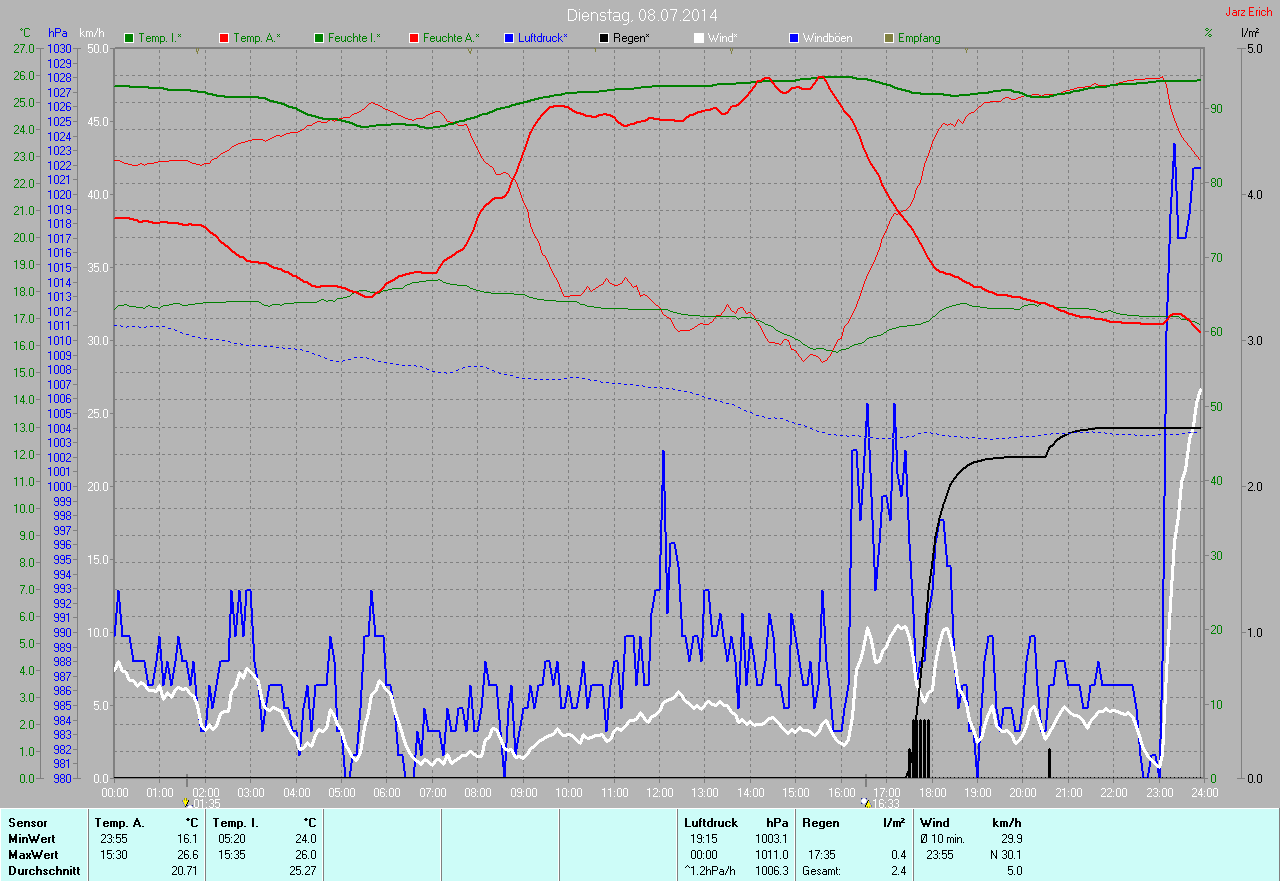Click the minimum pressure value '1003.1'
Image resolution: width=1280 pixels, height=881 pixels.
click(771, 839)
